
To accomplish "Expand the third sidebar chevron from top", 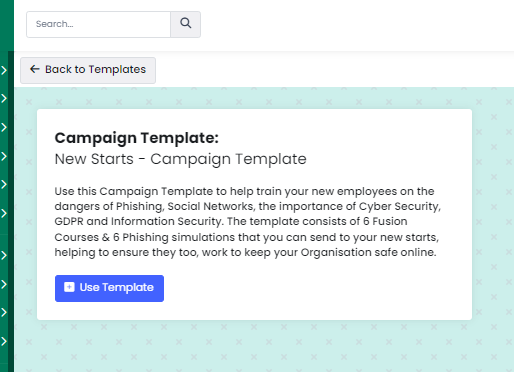I will (4, 127).
